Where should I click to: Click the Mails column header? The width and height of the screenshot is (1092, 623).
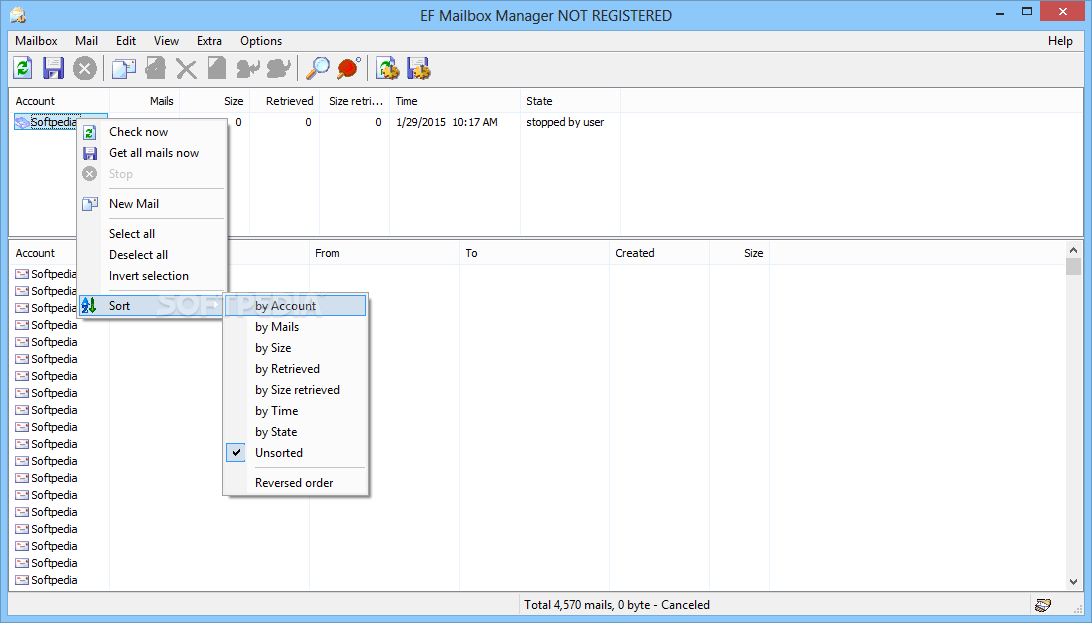[144, 101]
